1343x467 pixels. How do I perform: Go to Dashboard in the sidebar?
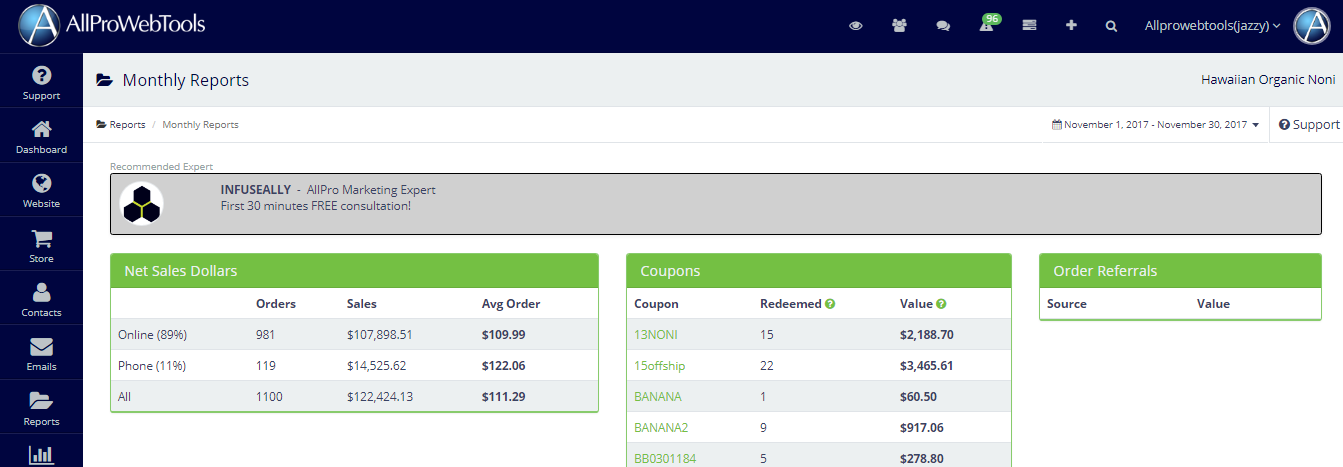41,138
